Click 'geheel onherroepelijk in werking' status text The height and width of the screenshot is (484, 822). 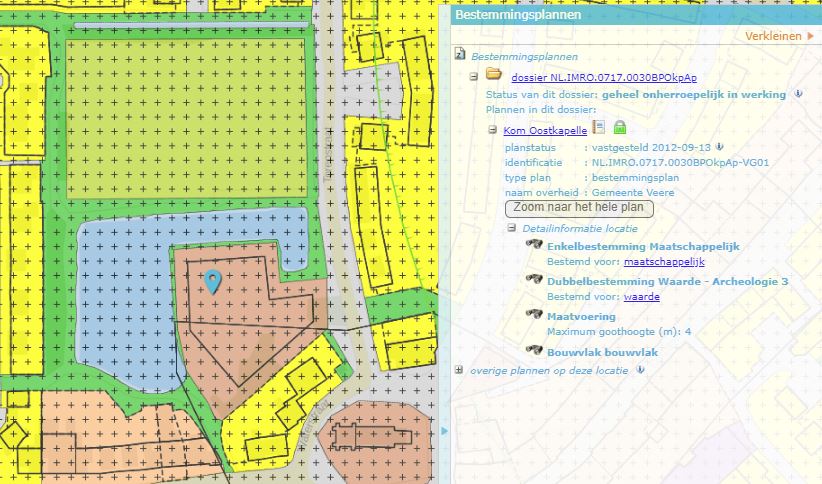[694, 94]
